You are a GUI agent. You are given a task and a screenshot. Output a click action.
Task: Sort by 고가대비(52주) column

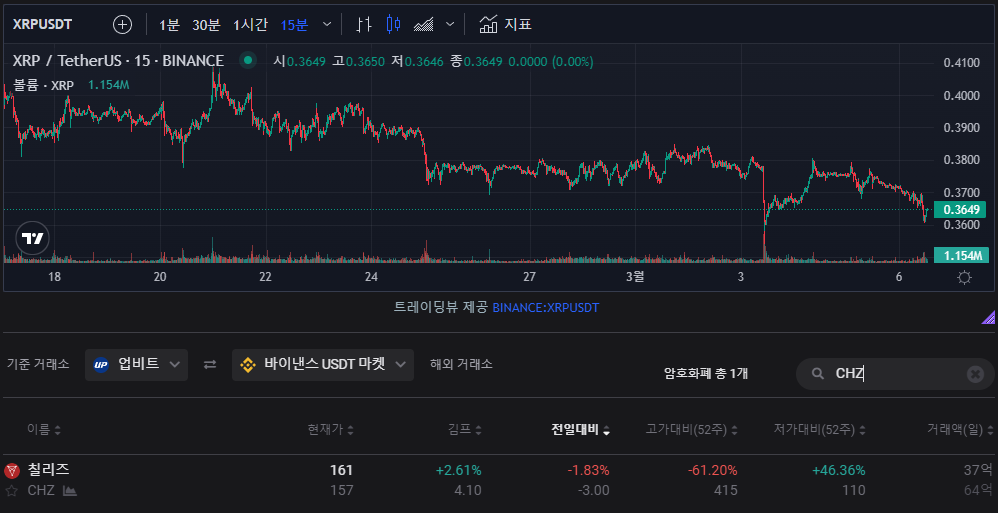pos(691,430)
